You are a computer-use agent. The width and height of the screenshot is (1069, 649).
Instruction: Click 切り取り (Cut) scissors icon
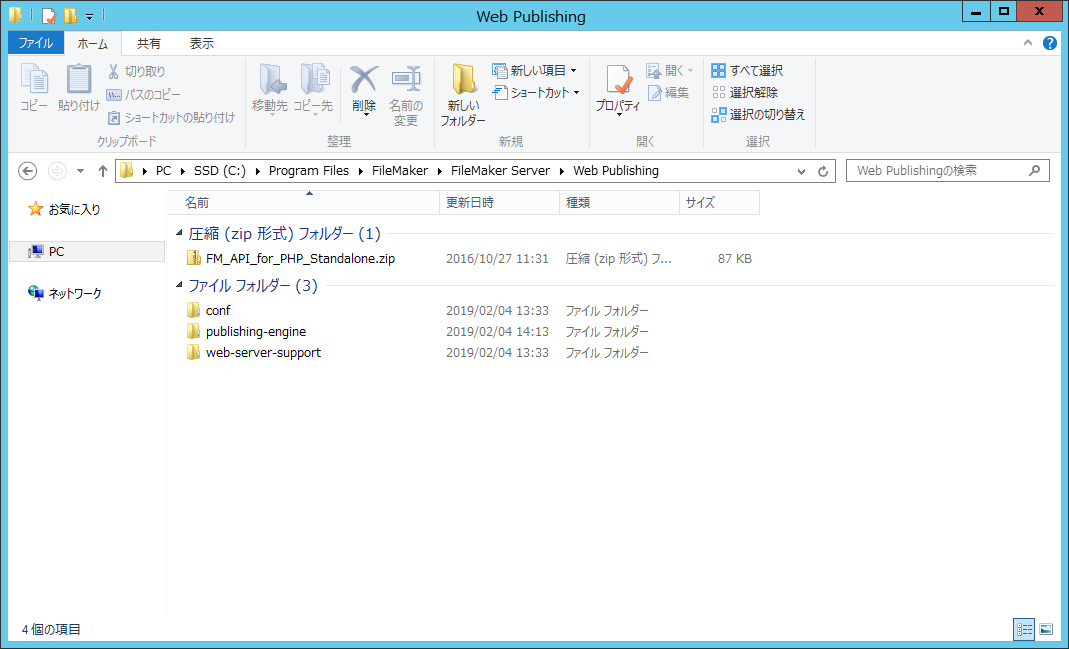113,71
